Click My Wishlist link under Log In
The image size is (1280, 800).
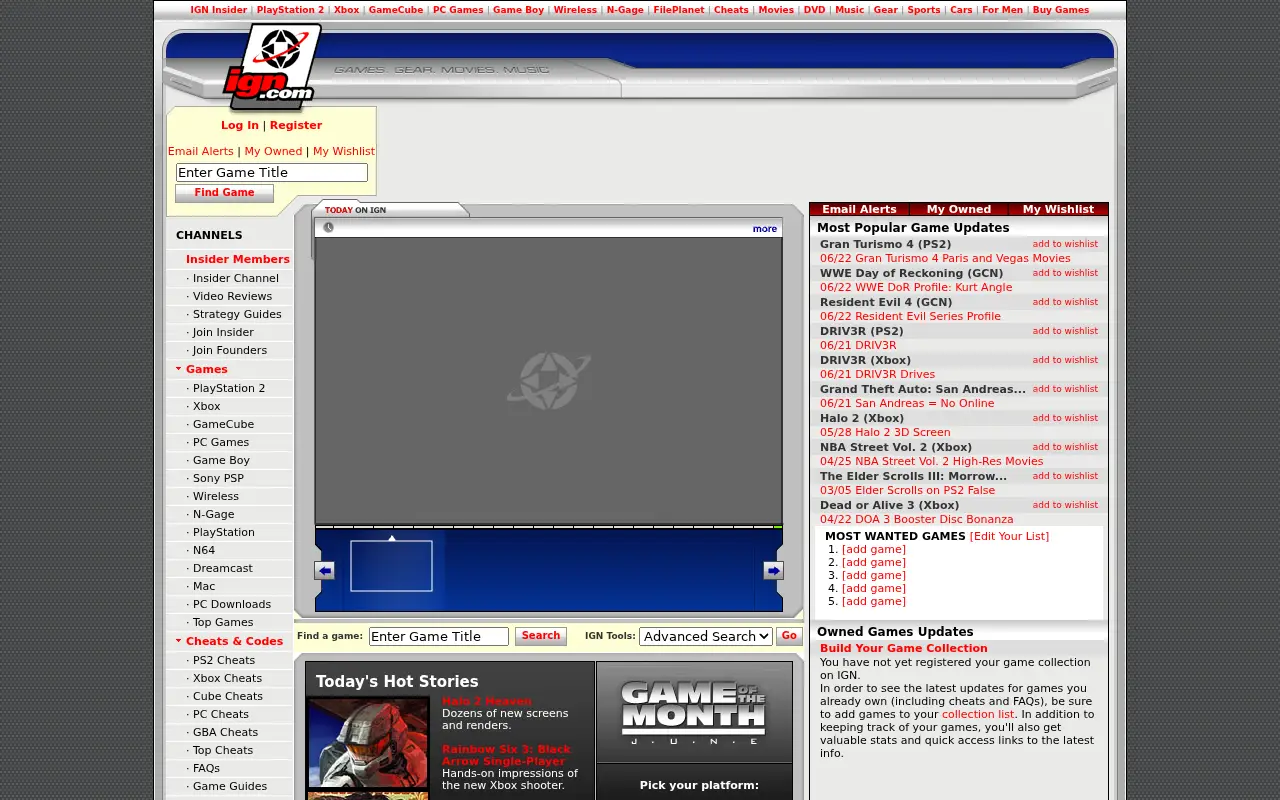point(344,151)
